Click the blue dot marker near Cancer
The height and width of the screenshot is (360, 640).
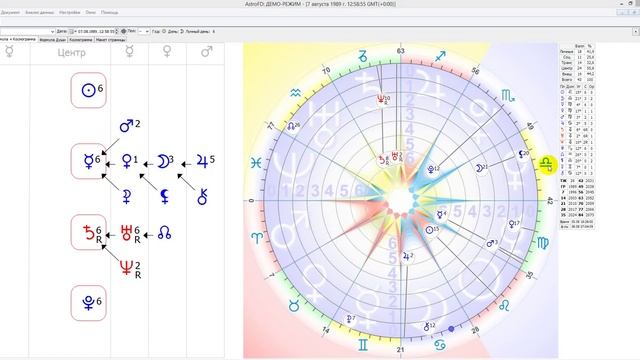pyautogui.click(x=451, y=329)
